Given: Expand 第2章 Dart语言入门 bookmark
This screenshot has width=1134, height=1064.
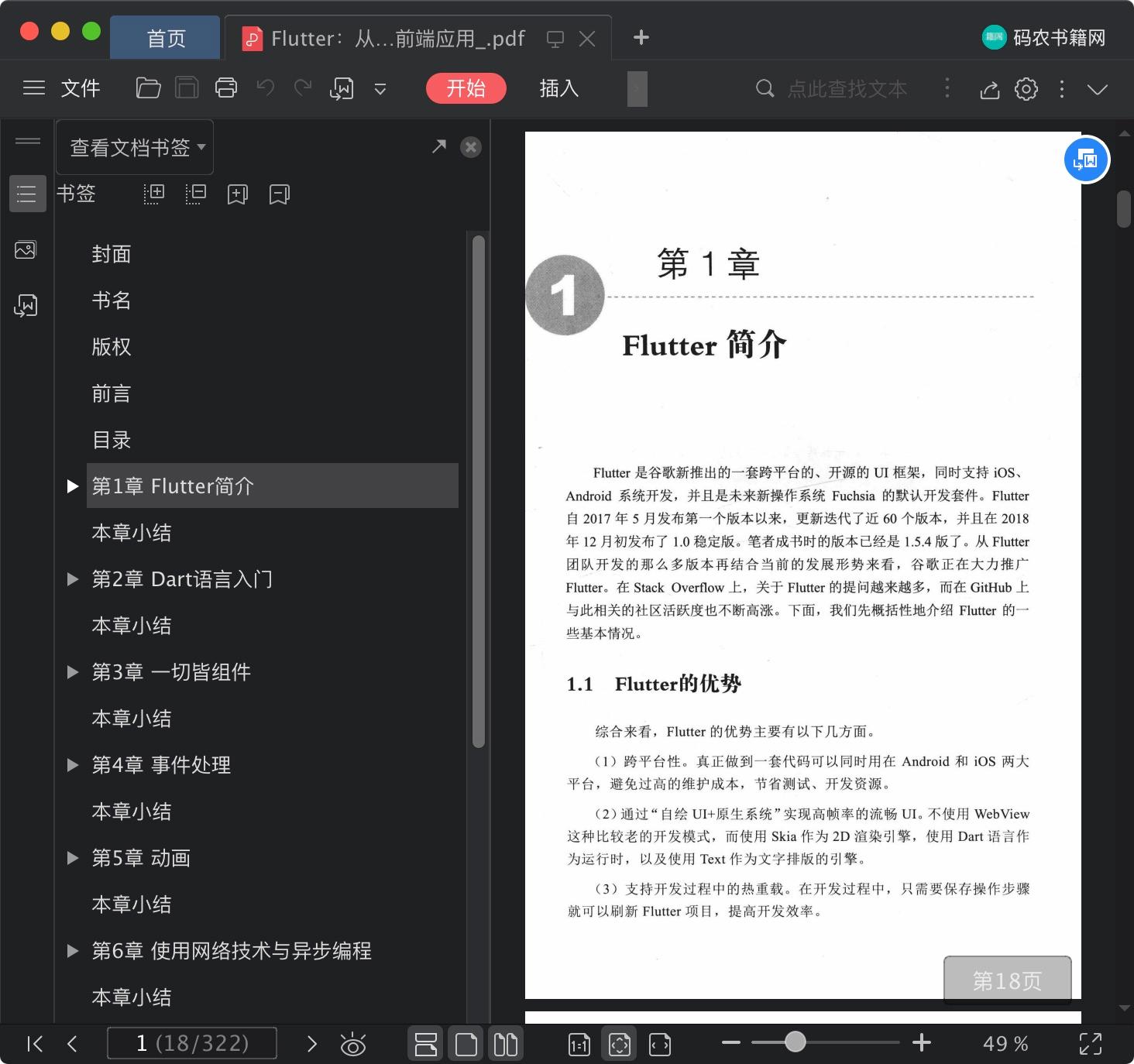Looking at the screenshot, I should (73, 579).
